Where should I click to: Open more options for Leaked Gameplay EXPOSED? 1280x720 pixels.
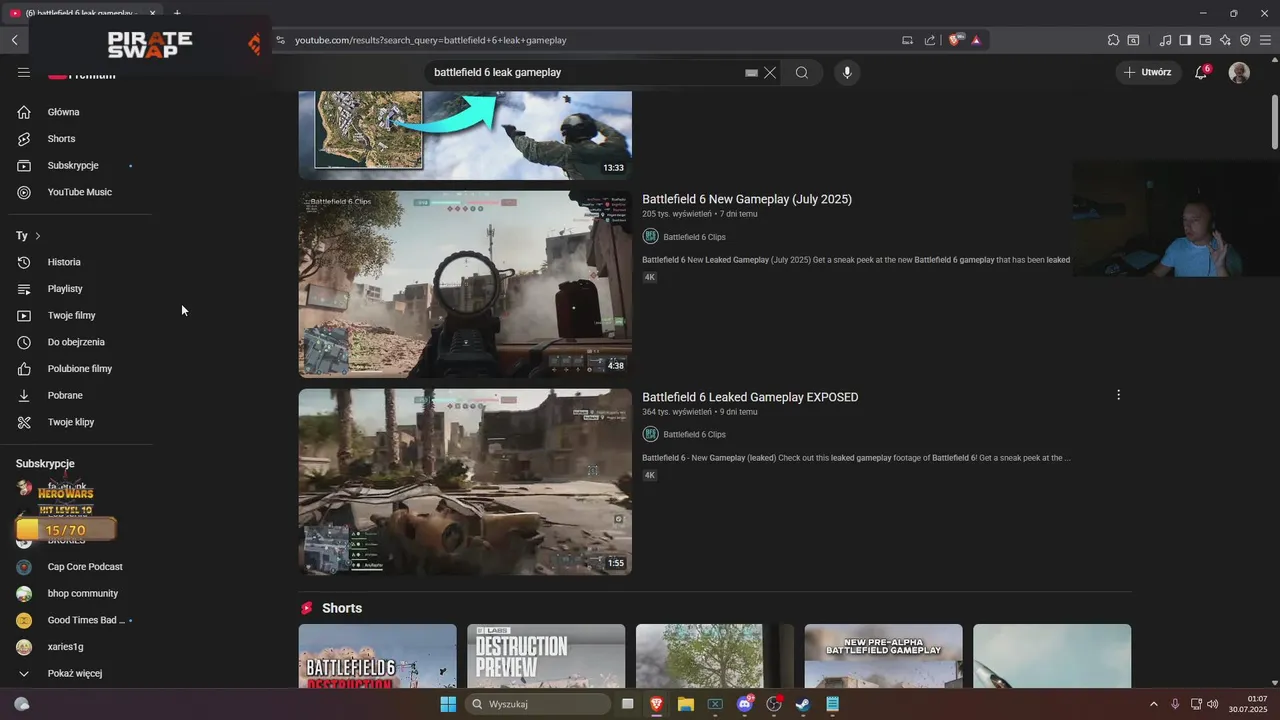(1118, 395)
